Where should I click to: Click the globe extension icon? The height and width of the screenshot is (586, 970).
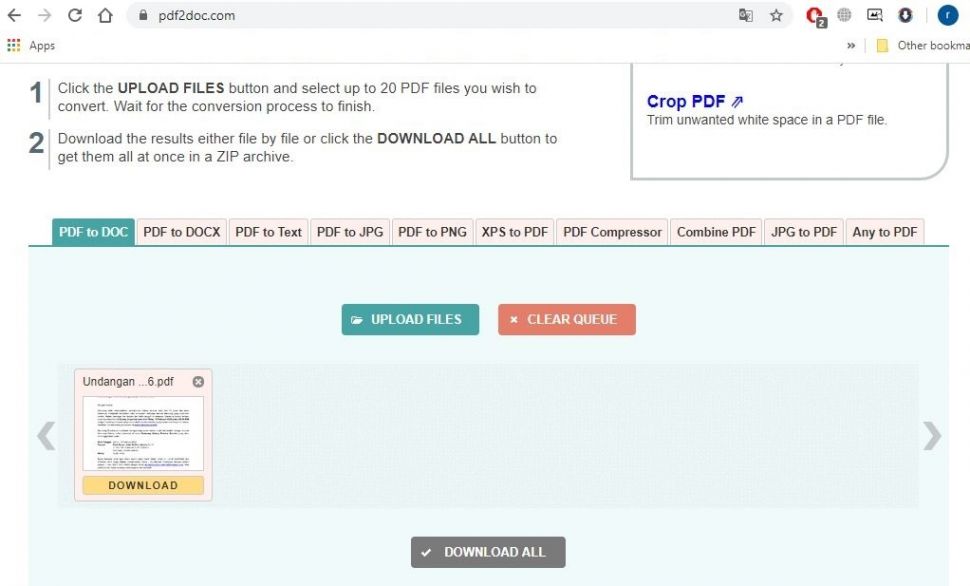(x=844, y=15)
